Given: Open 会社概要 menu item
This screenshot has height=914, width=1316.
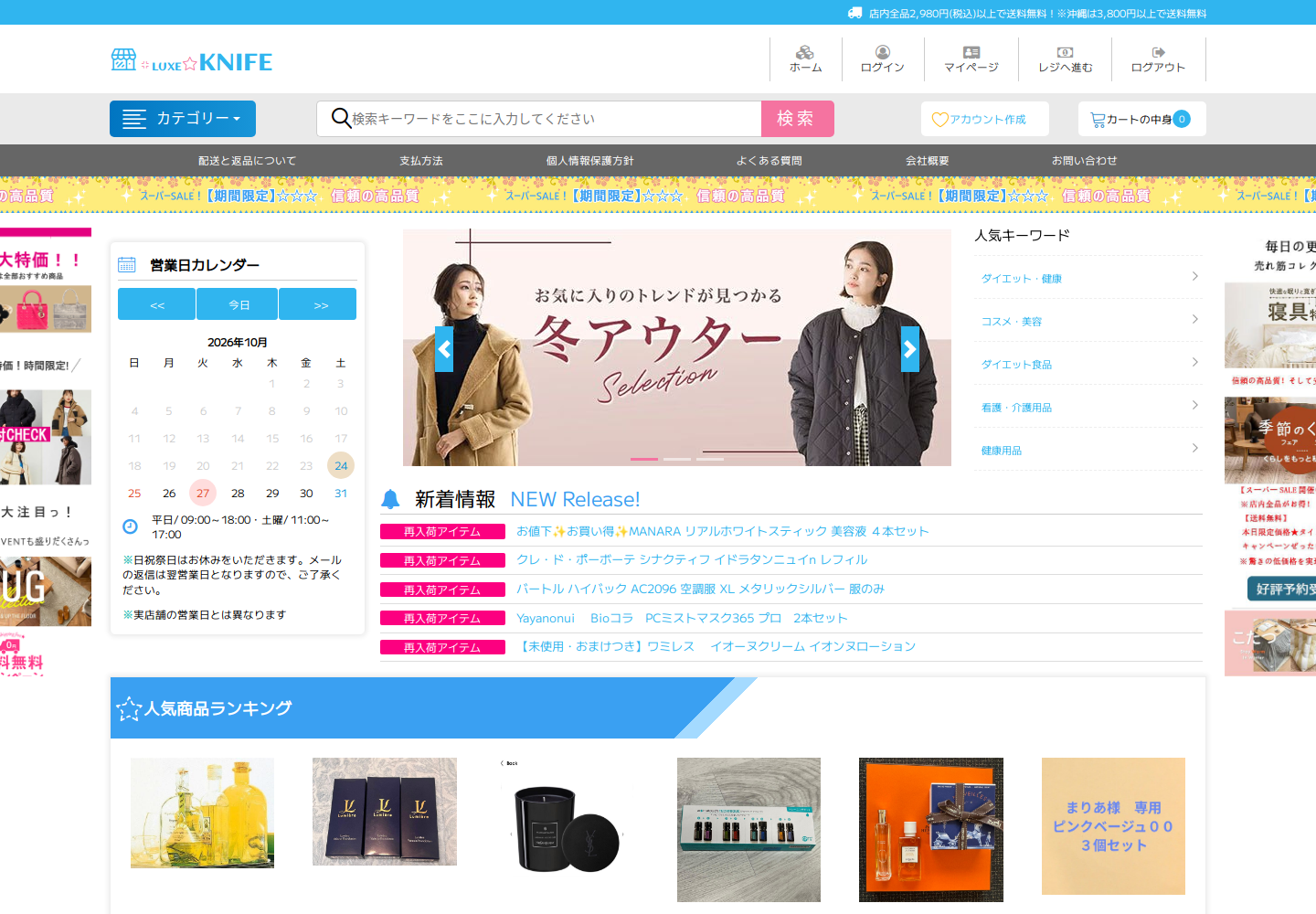Looking at the screenshot, I should (928, 161).
